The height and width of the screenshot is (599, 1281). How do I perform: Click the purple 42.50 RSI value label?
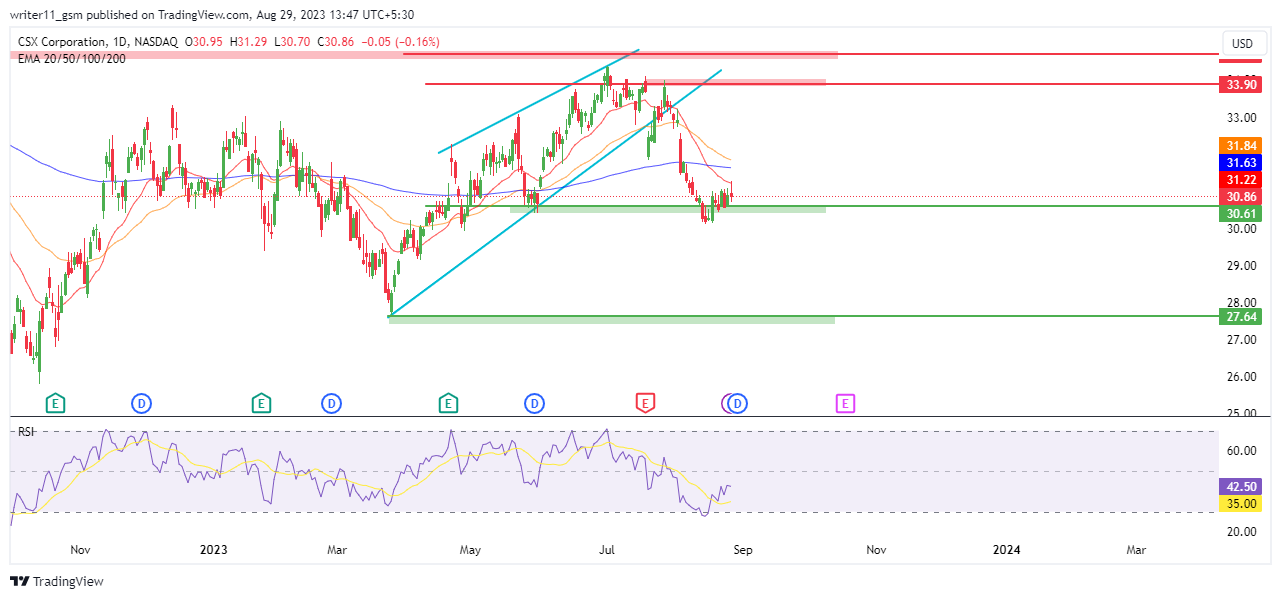click(x=1241, y=486)
